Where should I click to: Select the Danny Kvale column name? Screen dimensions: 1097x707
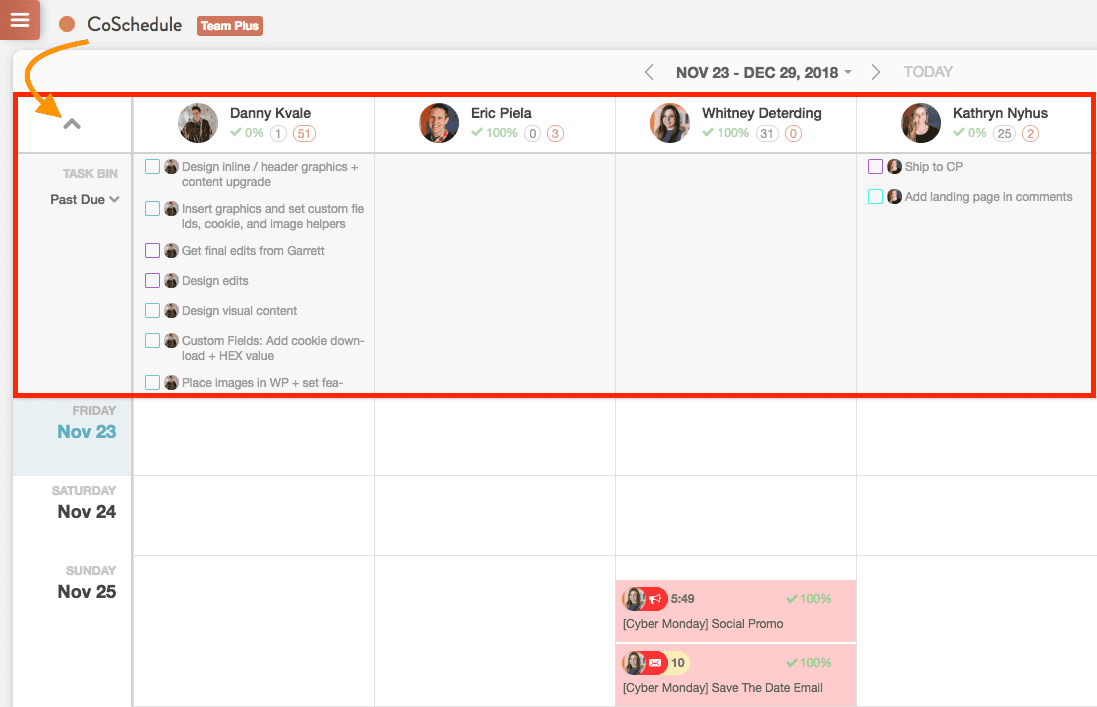click(x=270, y=113)
